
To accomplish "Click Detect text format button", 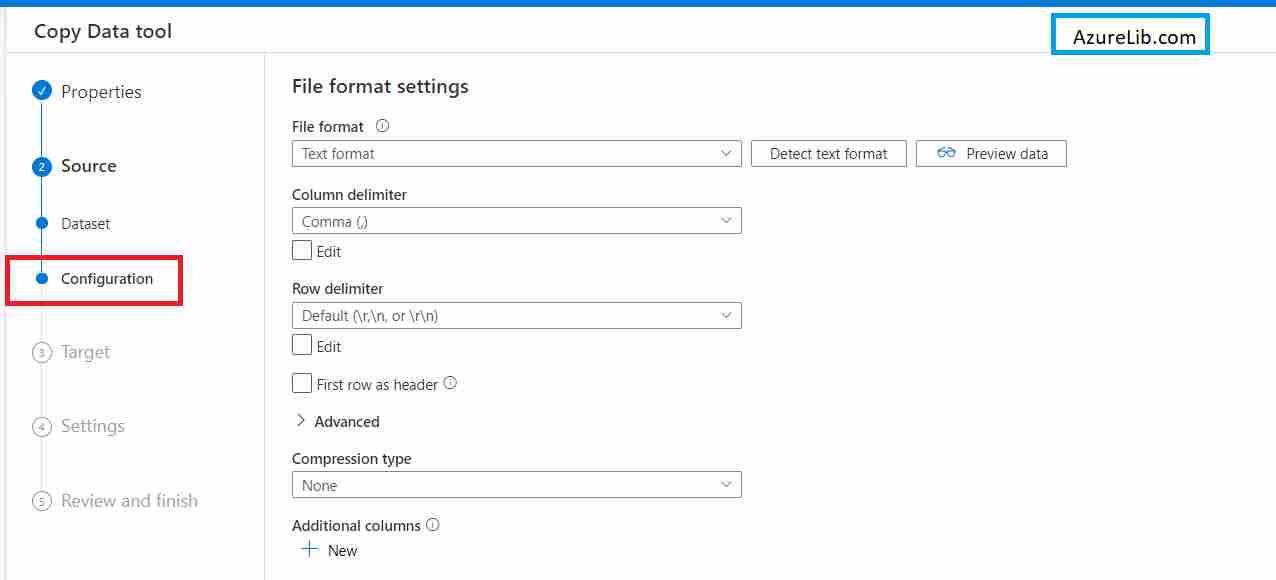I will point(829,153).
